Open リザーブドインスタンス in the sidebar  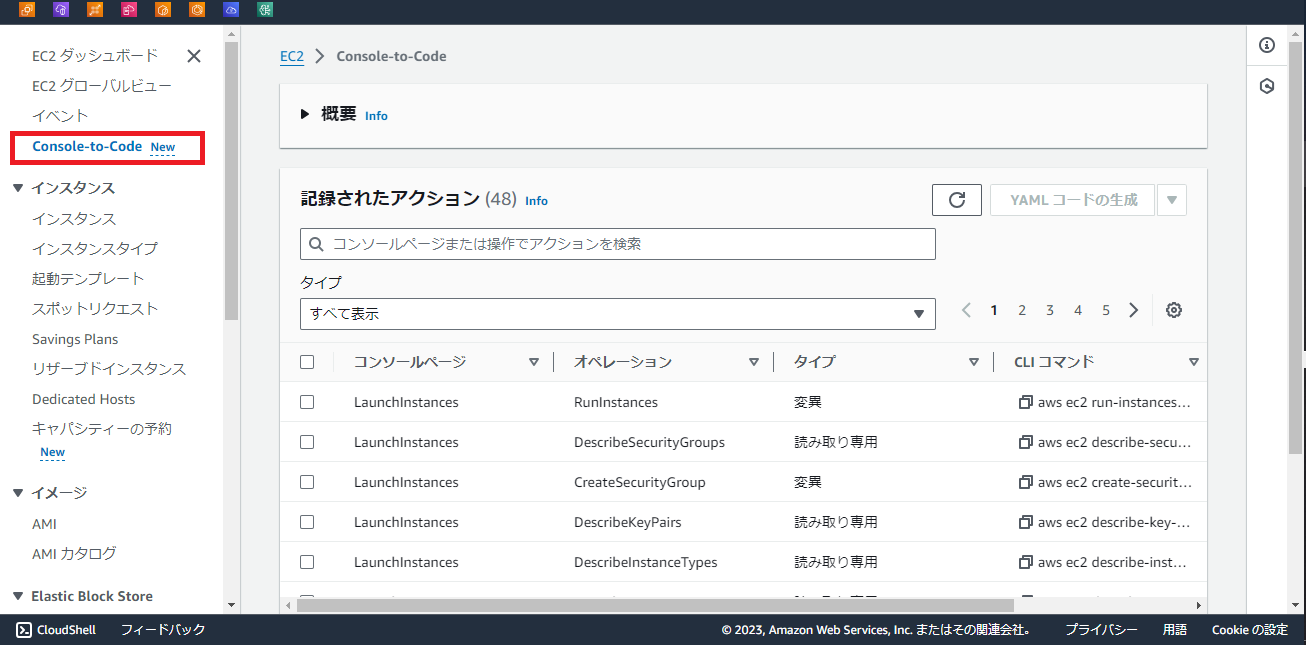[x=109, y=368]
